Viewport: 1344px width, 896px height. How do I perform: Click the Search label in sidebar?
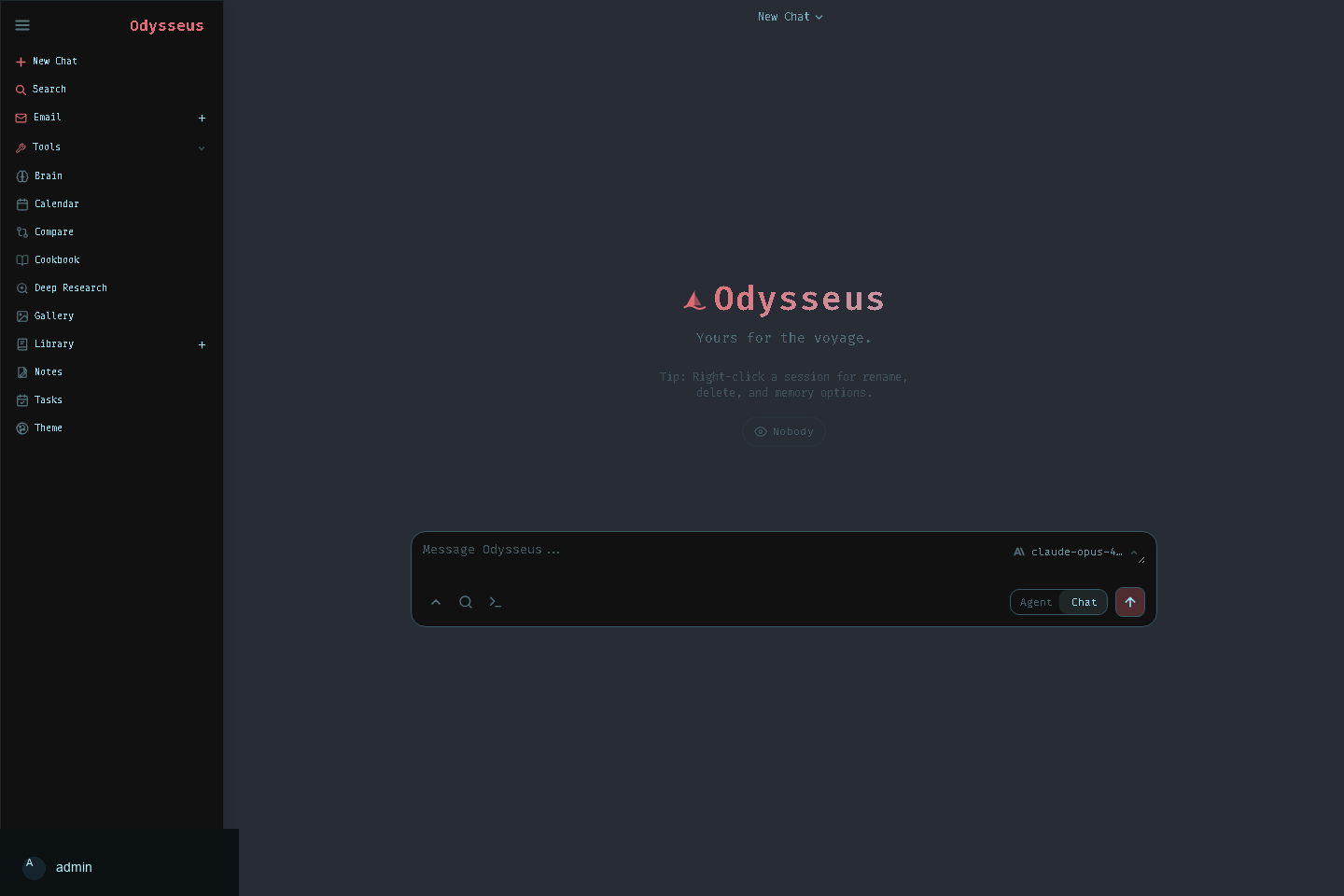[49, 90]
